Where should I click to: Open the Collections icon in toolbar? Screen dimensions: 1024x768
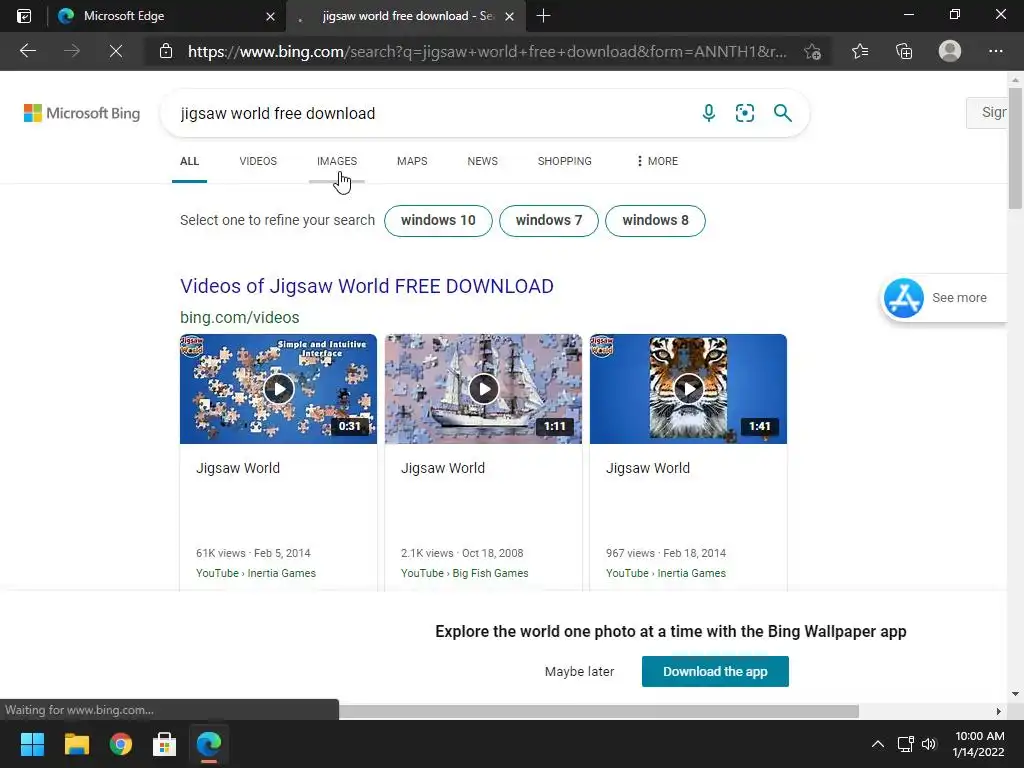pos(904,51)
